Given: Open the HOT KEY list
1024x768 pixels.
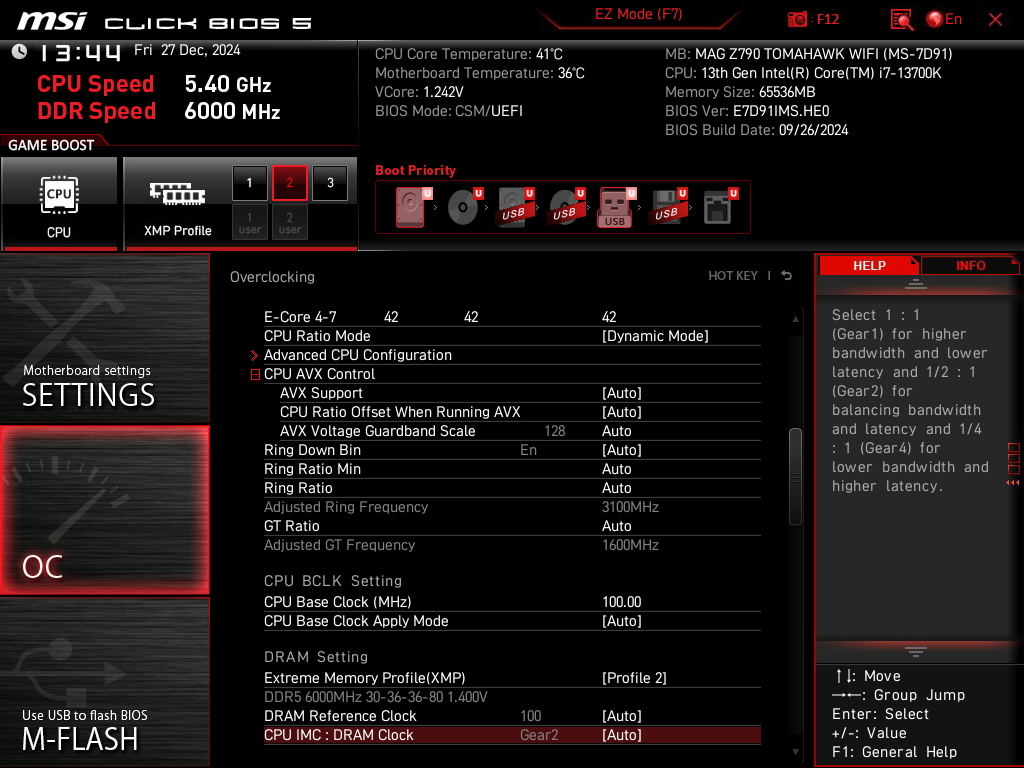Looking at the screenshot, I should (x=733, y=276).
